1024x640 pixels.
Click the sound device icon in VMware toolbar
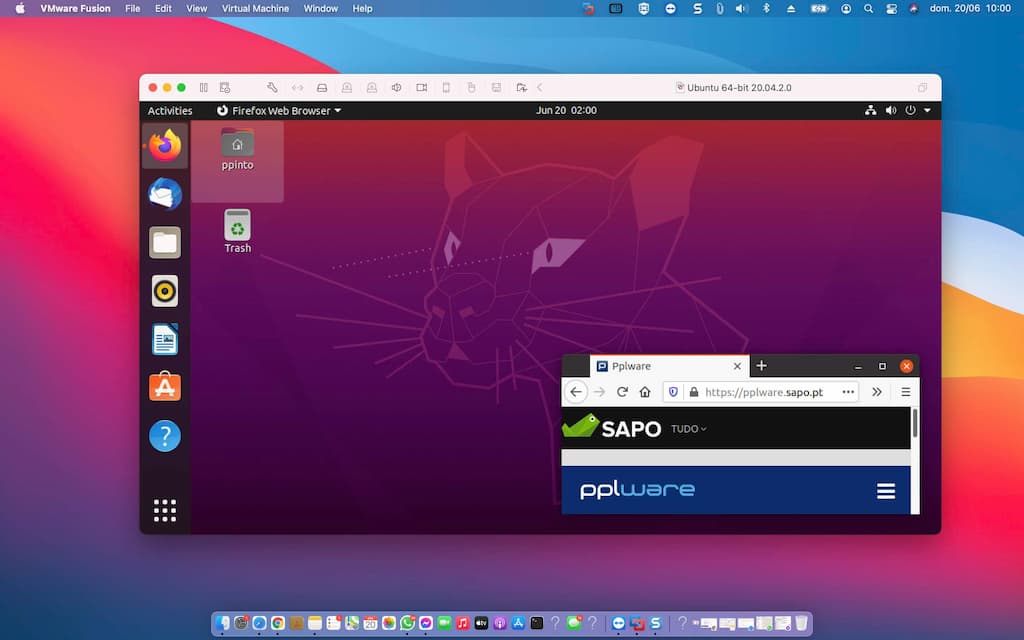396,88
